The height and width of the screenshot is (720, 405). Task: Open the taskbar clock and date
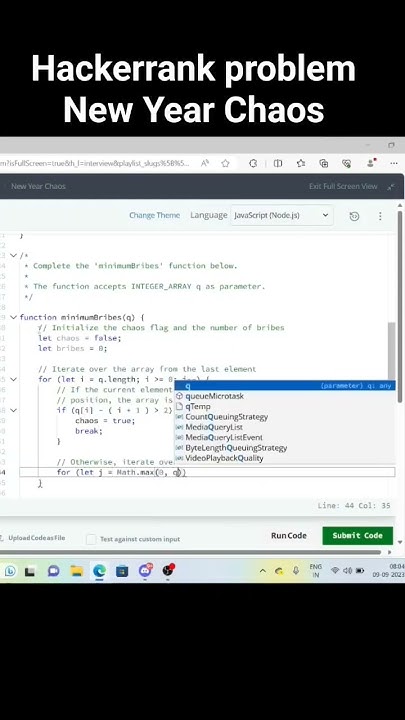pyautogui.click(x=388, y=571)
